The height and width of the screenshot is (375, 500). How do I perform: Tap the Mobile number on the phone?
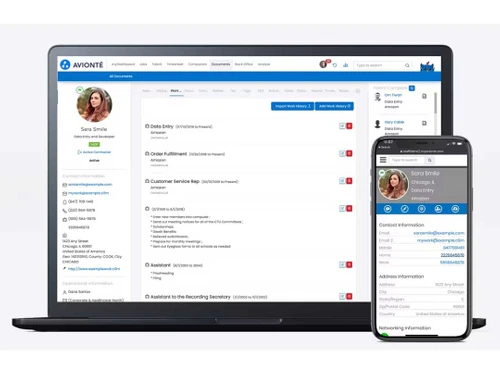(x=453, y=248)
